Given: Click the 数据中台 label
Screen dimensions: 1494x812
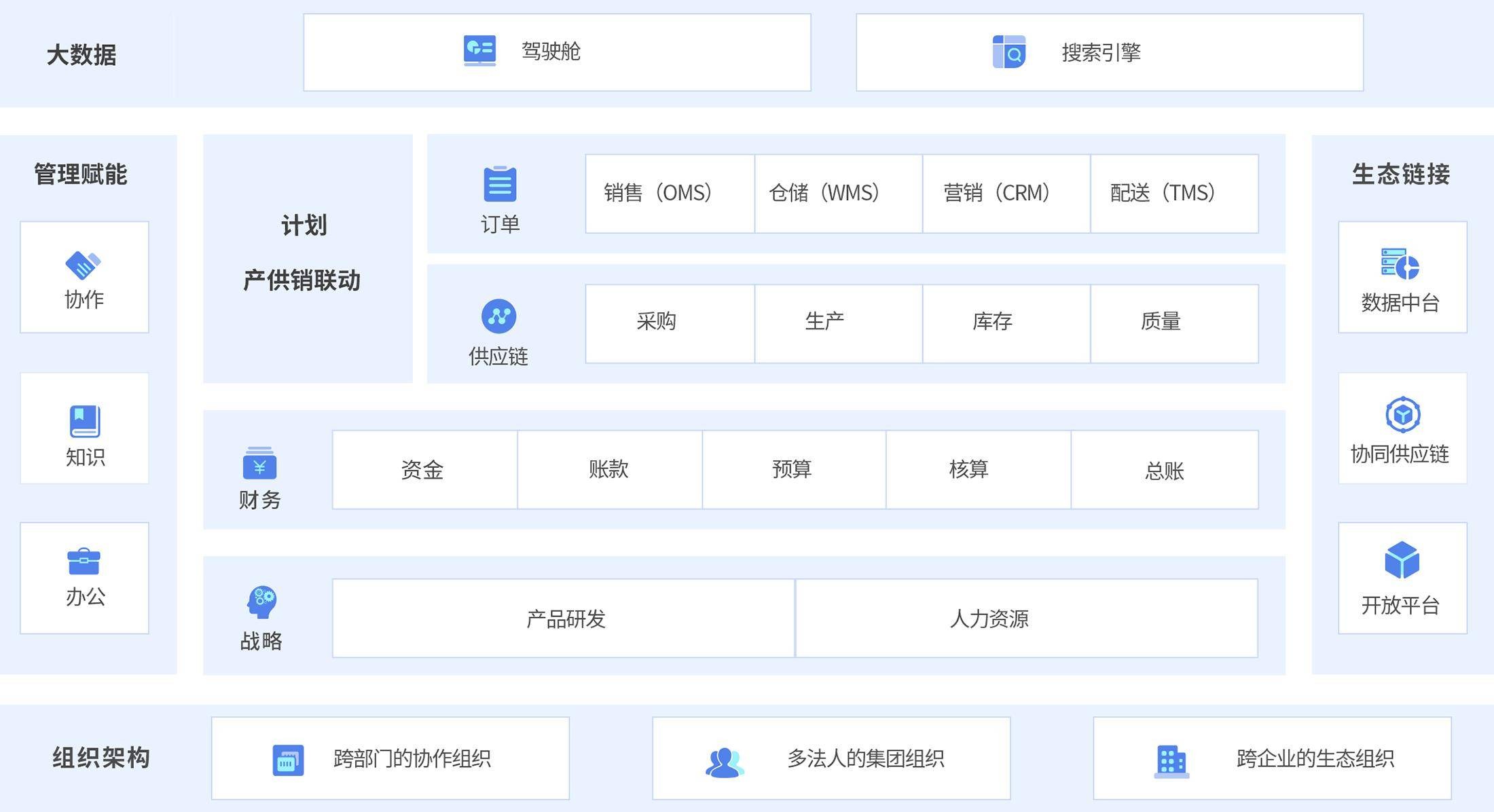Looking at the screenshot, I should (x=1400, y=303).
